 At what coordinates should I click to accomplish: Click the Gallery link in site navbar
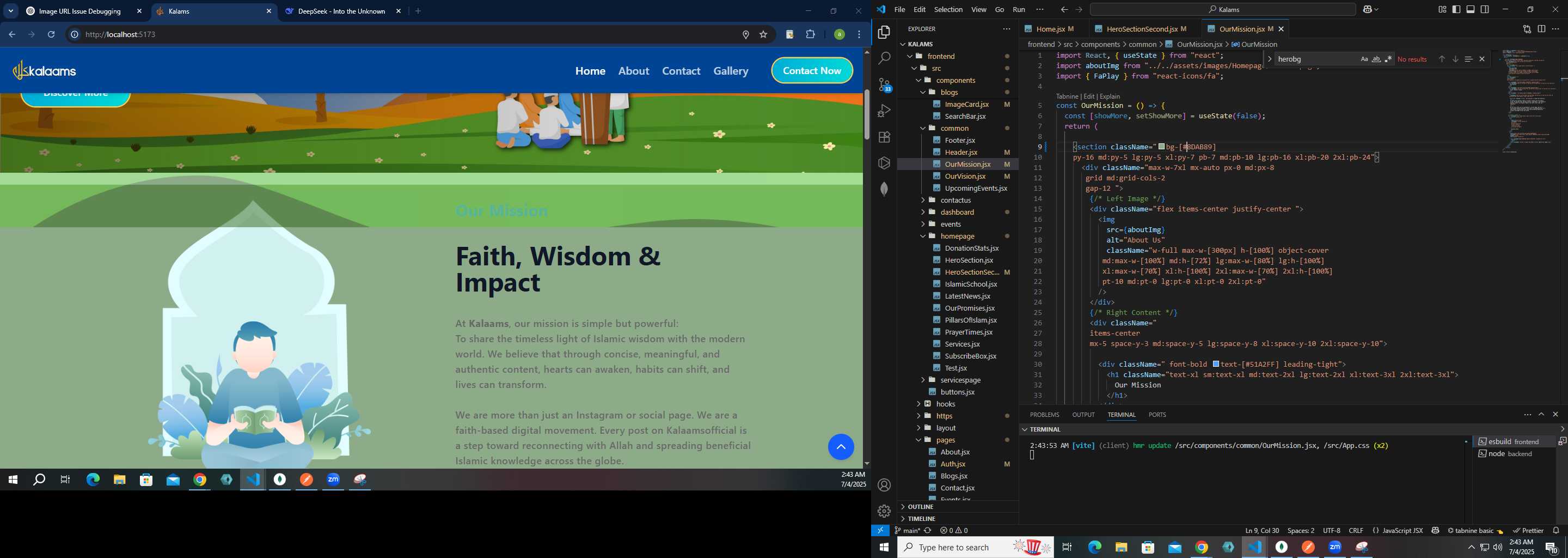tap(731, 71)
